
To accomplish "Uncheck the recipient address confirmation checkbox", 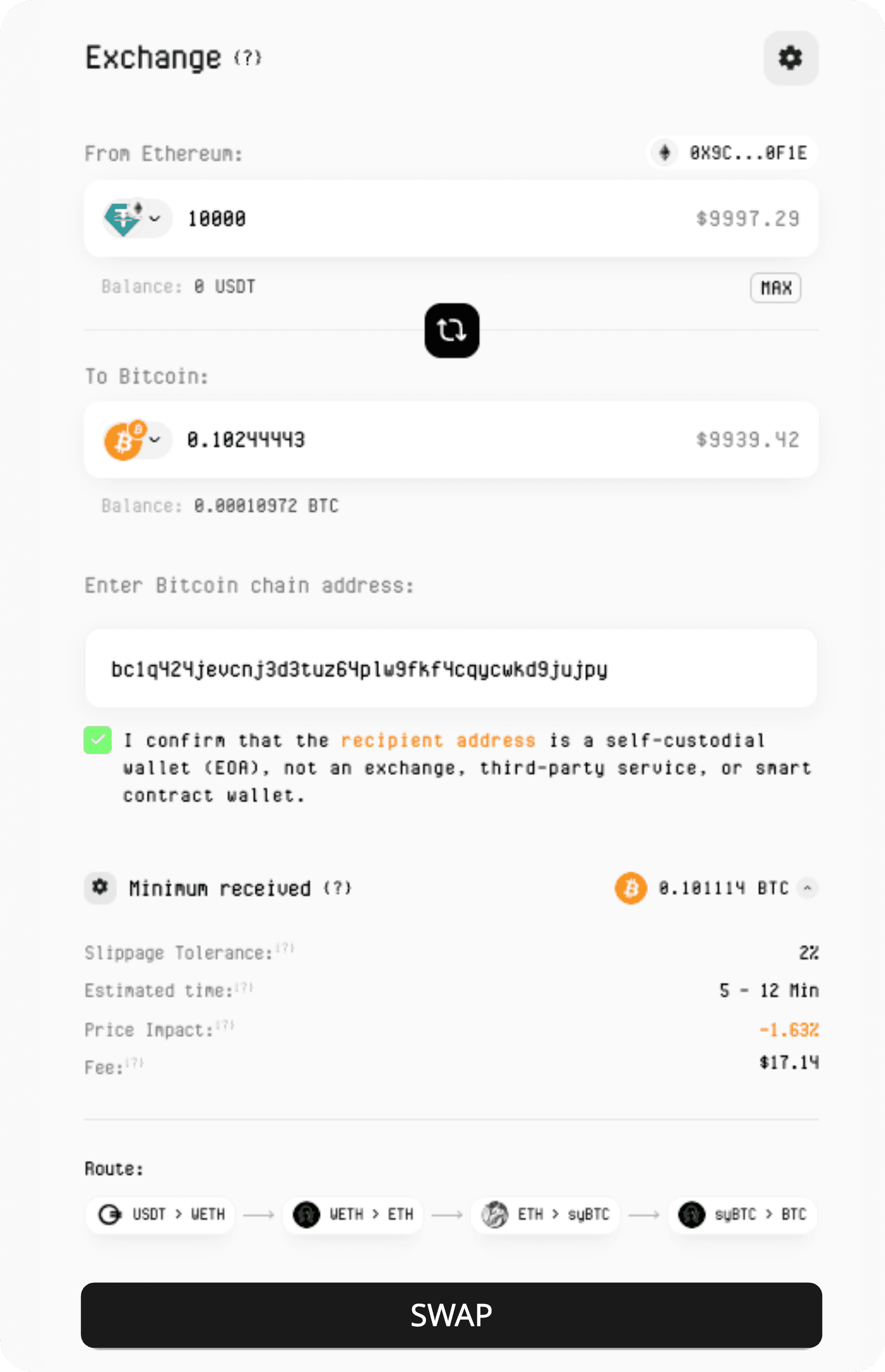I will pyautogui.click(x=97, y=740).
